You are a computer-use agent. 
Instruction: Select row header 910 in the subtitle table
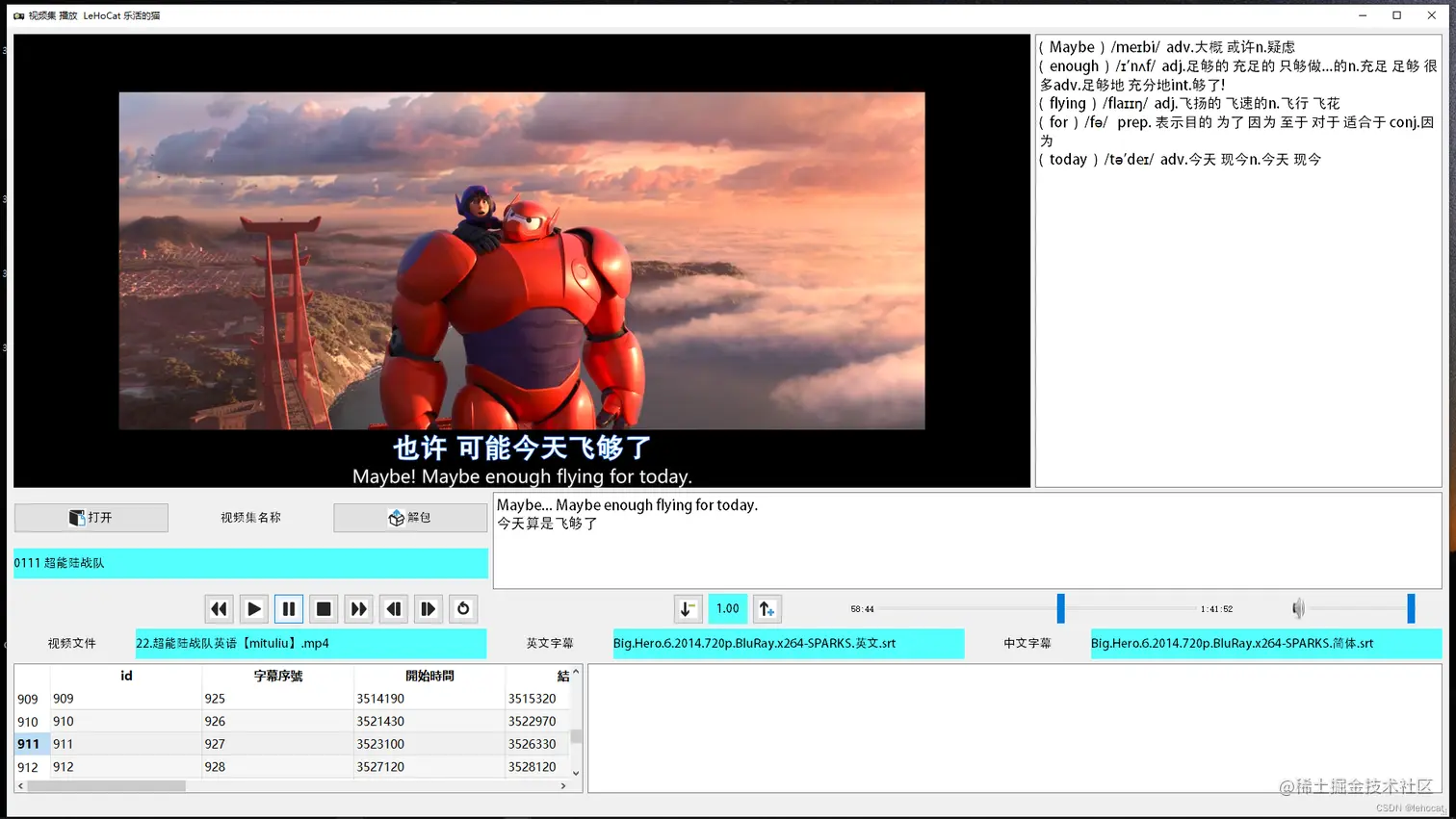[32, 722]
